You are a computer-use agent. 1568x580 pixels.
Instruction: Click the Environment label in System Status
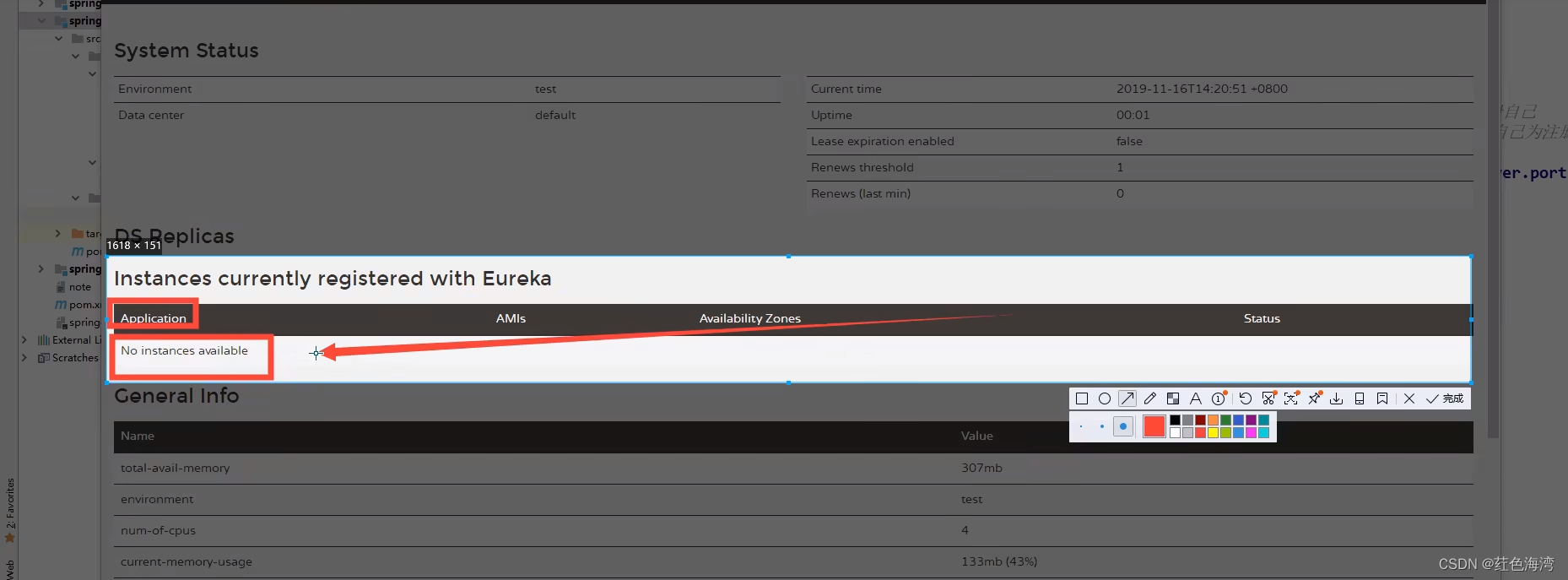(155, 89)
